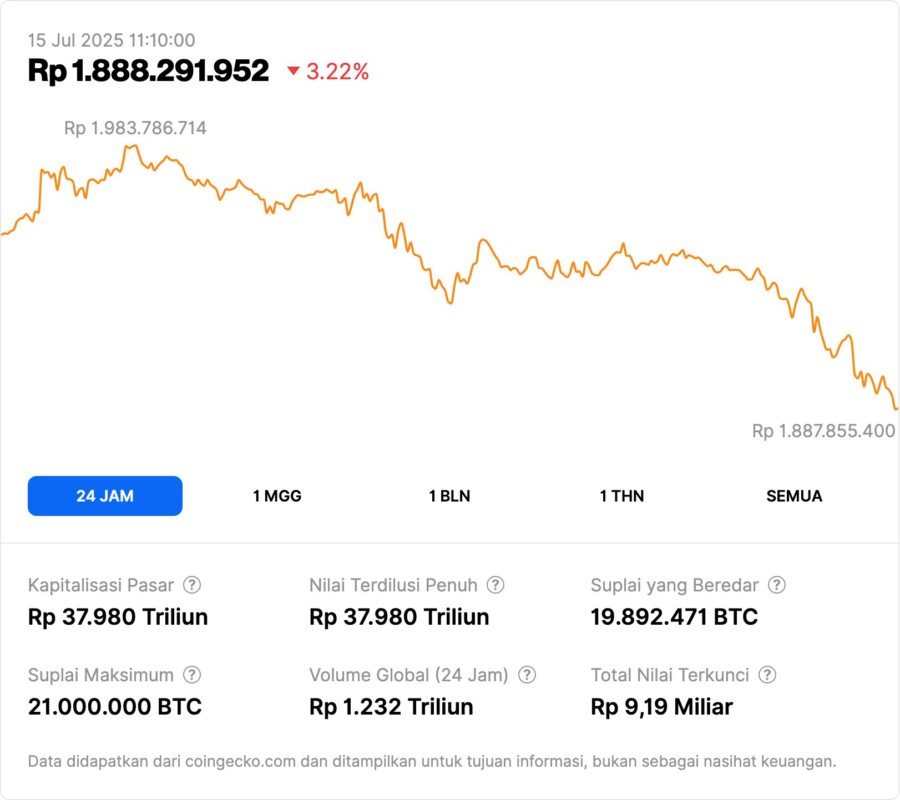Click the Nilai Terdilusi Penuh question mark icon
900x800 pixels.
tap(495, 585)
